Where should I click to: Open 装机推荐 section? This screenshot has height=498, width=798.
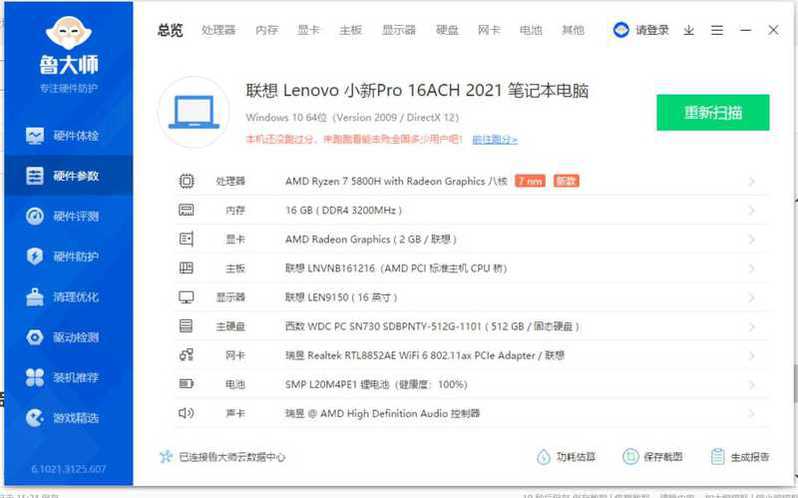(69, 377)
